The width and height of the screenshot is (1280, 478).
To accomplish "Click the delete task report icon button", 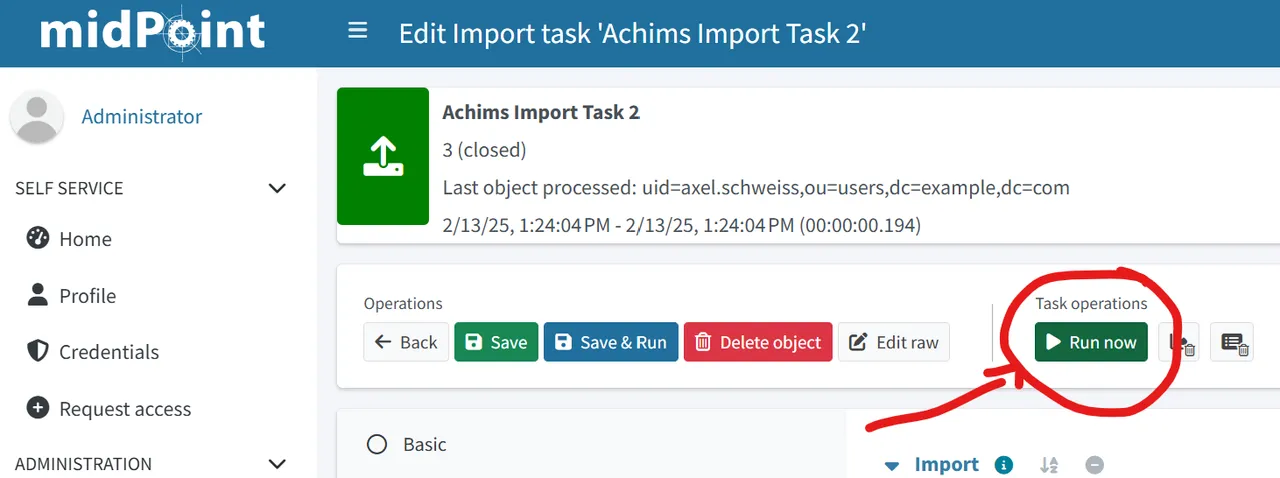I will coord(1231,342).
